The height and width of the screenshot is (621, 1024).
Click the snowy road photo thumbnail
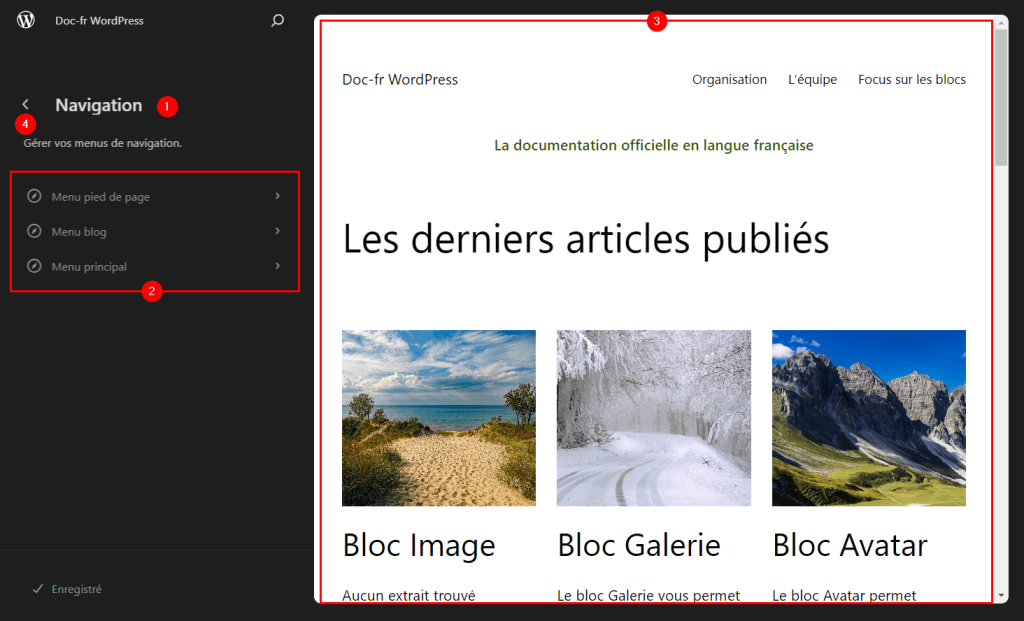tap(654, 418)
